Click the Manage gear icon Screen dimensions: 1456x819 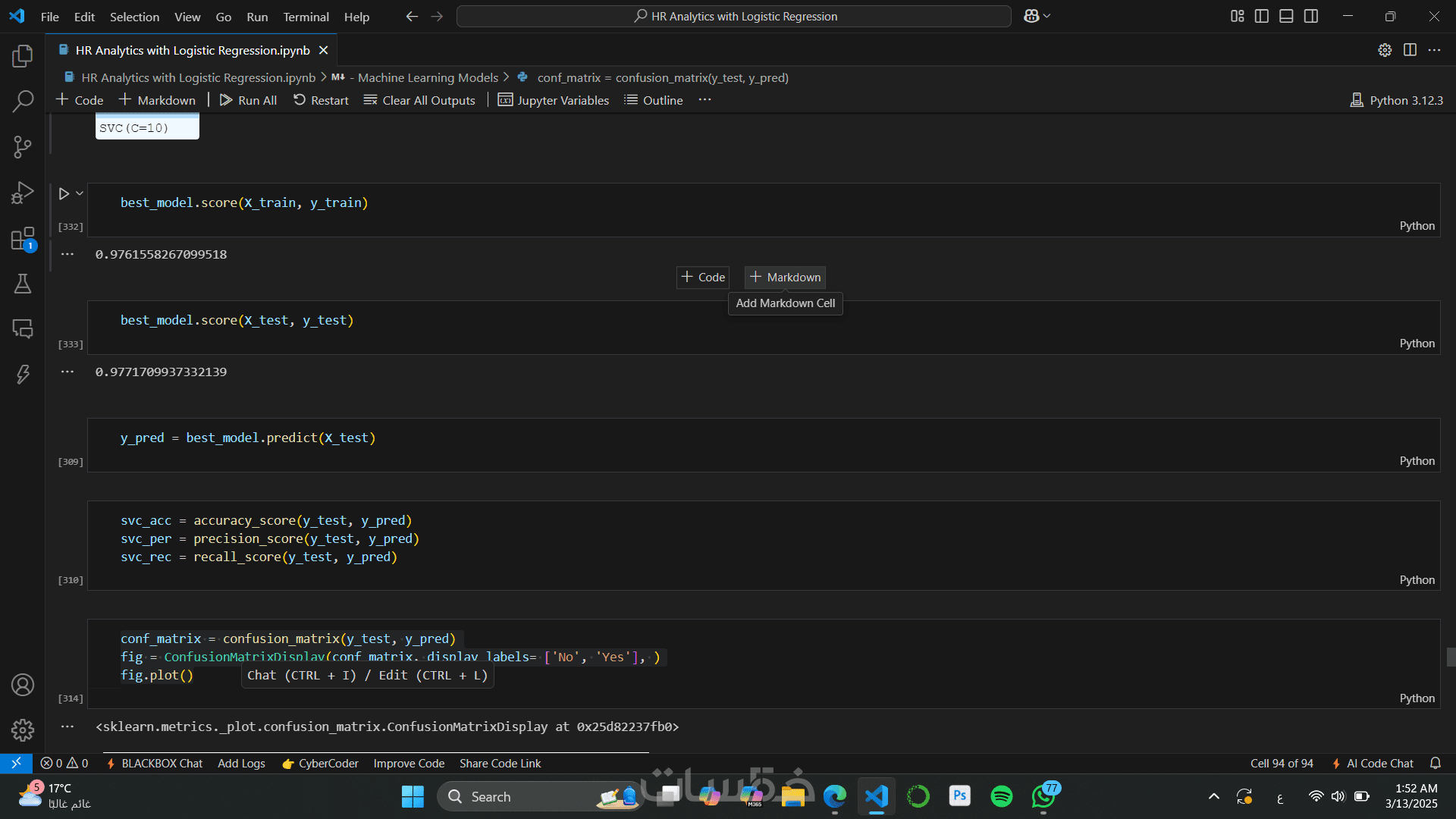[x=23, y=730]
